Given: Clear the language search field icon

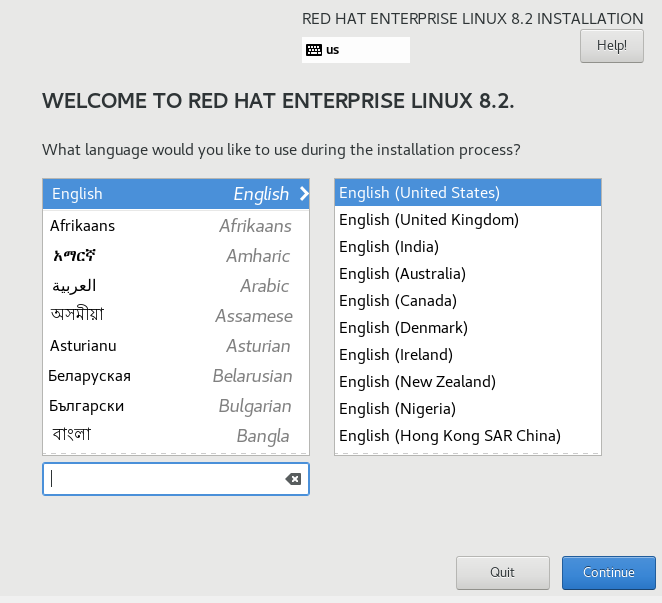Looking at the screenshot, I should (293, 479).
